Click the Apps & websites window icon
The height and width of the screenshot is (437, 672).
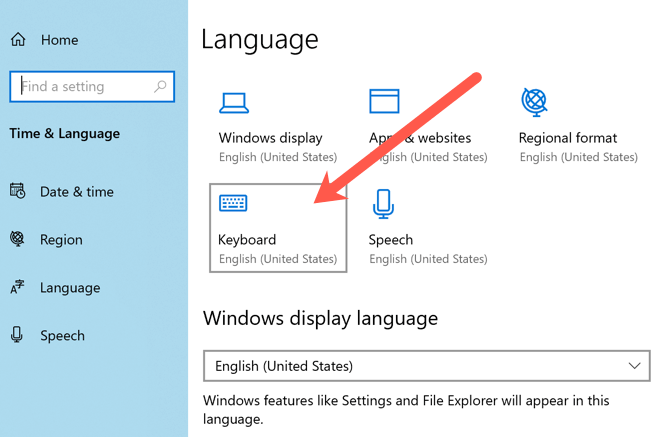tap(384, 102)
